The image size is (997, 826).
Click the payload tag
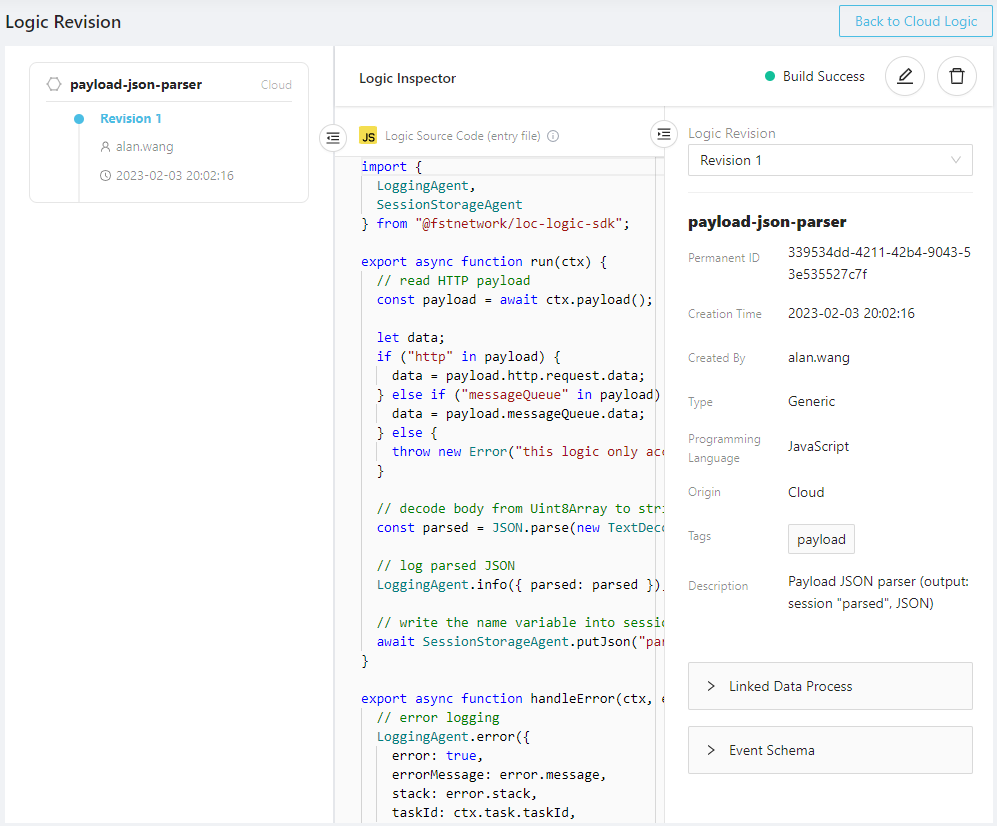tap(821, 539)
